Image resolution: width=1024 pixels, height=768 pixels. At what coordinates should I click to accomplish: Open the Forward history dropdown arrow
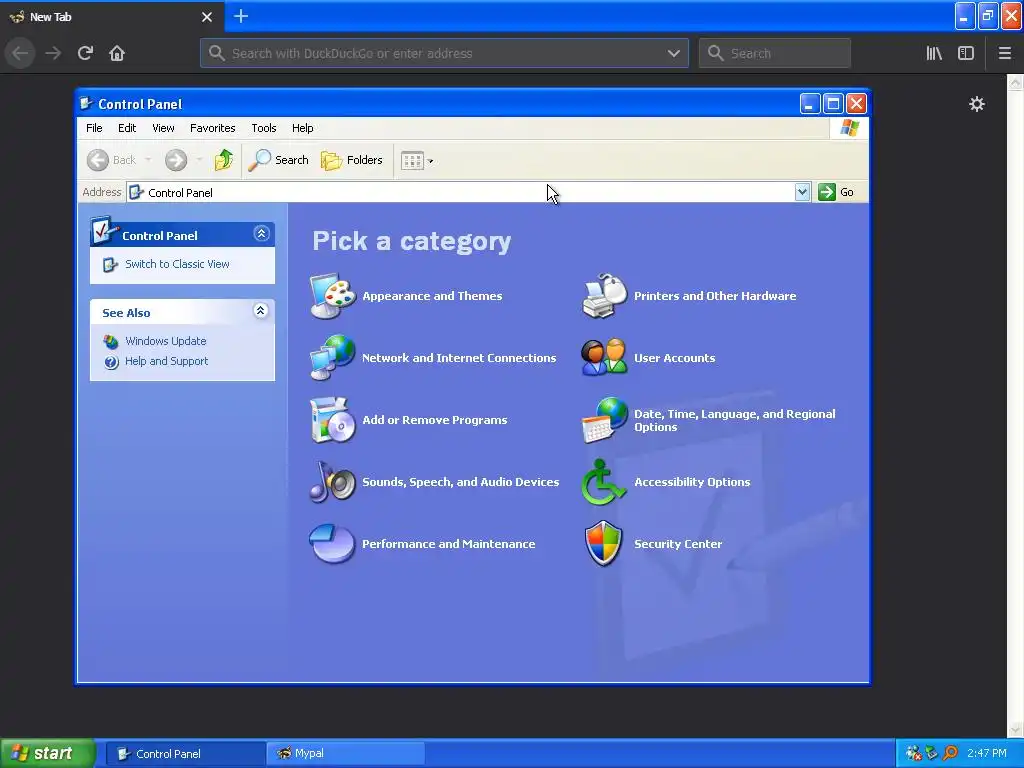pos(199,160)
